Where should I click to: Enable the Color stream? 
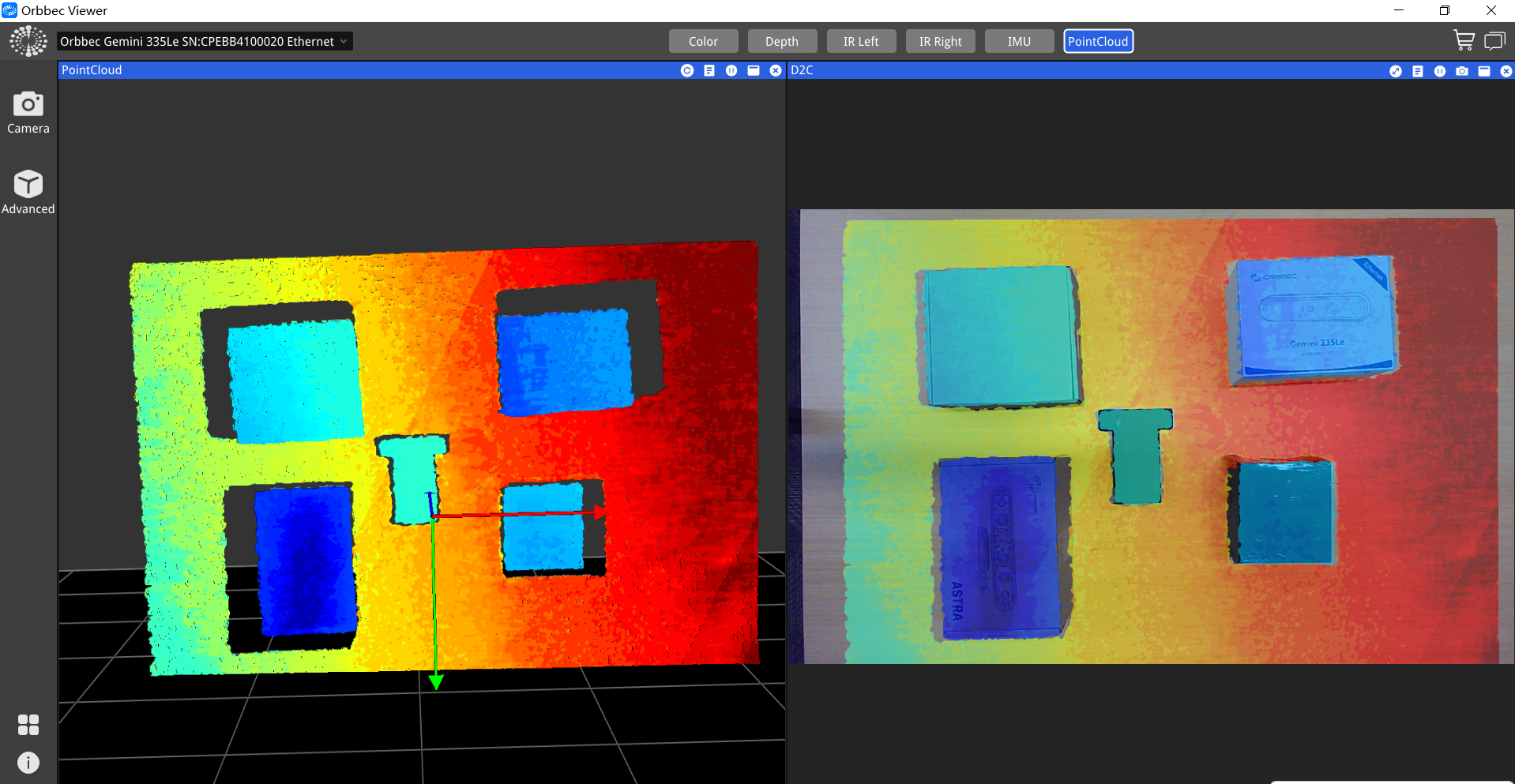click(x=703, y=41)
